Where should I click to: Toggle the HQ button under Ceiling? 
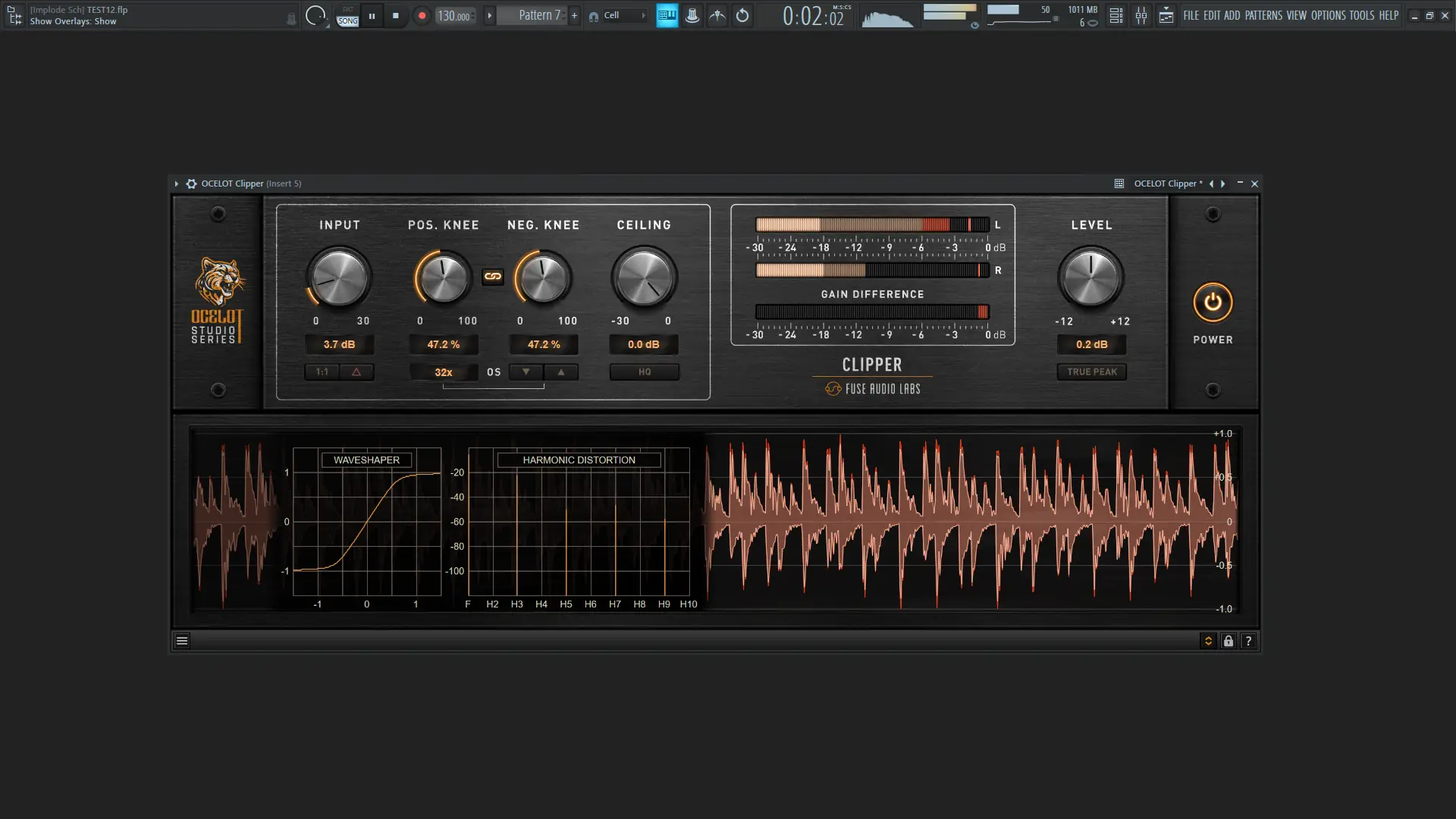(644, 372)
